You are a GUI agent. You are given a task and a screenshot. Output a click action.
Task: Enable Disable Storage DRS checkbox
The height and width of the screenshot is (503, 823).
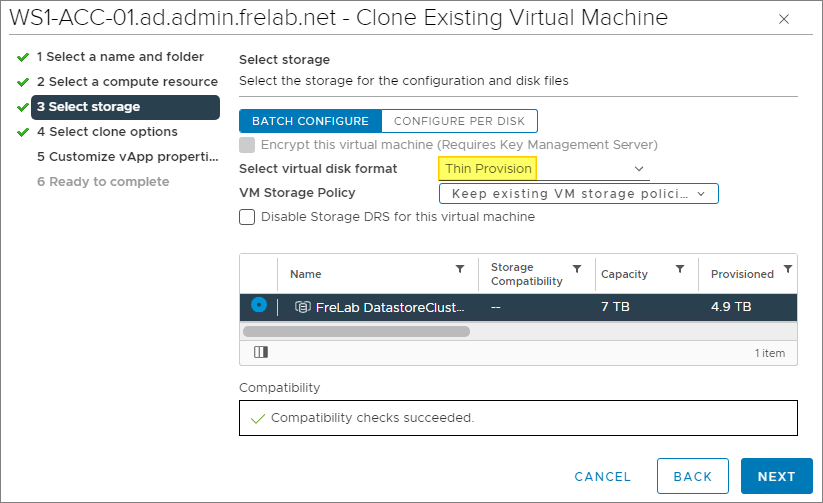point(247,217)
